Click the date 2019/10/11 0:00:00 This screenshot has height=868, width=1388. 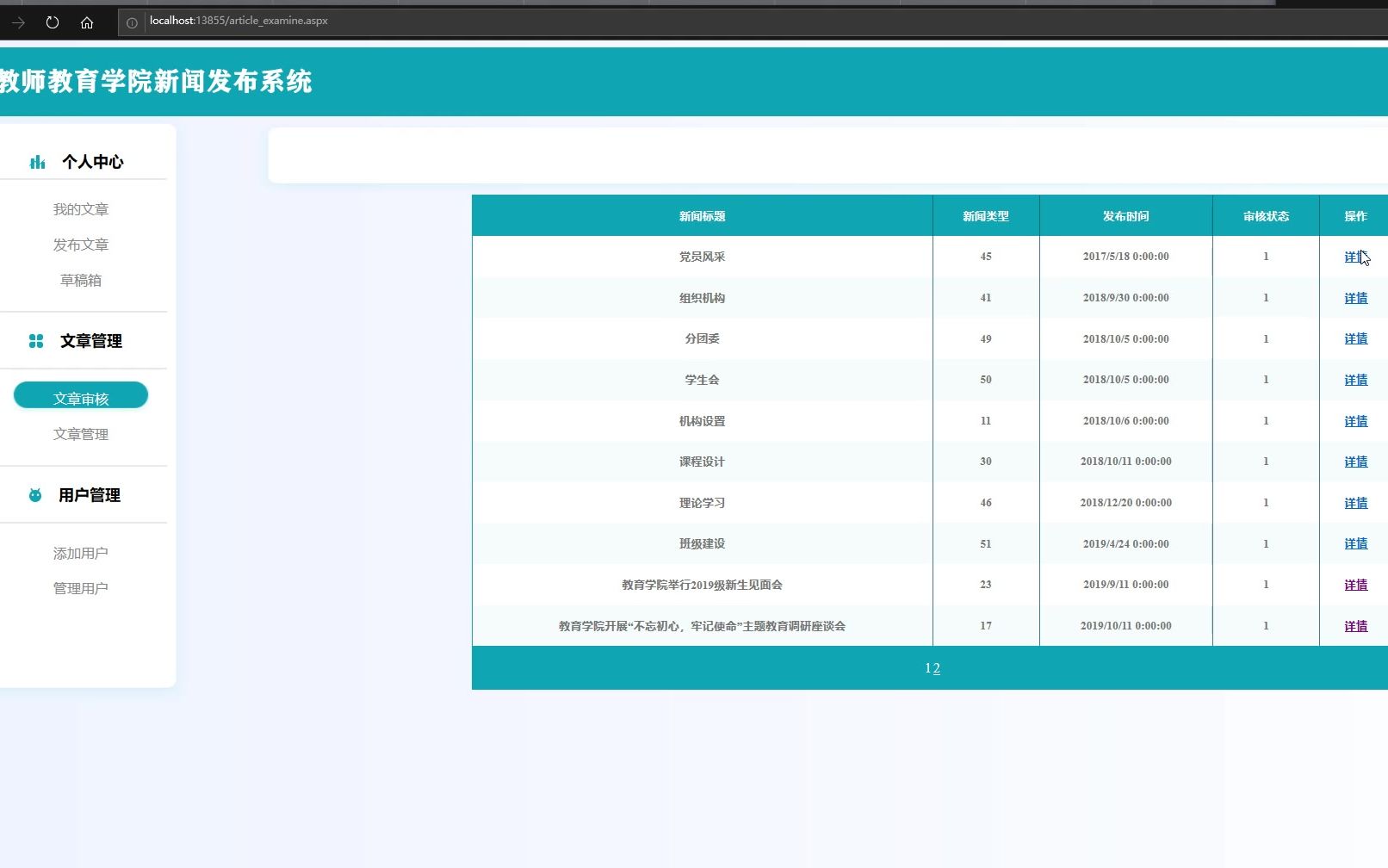click(1126, 626)
